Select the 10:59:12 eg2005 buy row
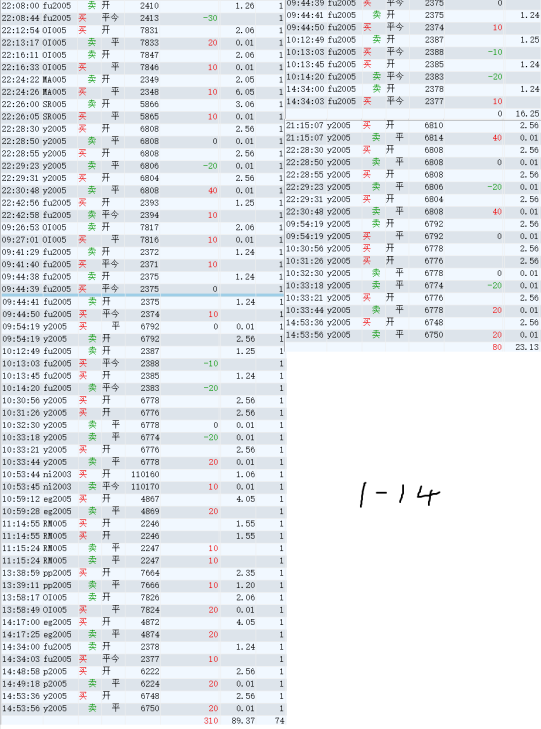 (143, 499)
